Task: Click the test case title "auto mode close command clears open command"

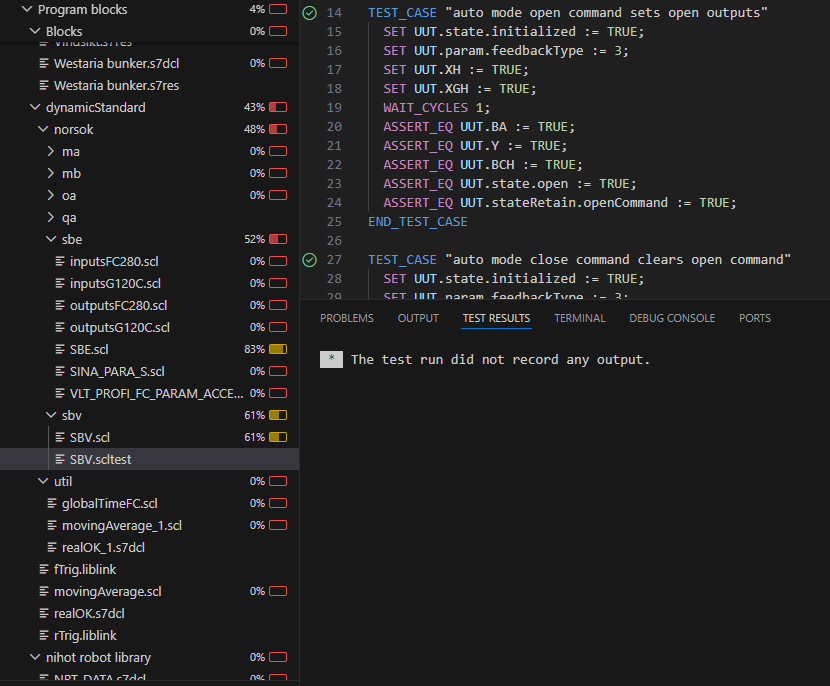Action: pyautogui.click(x=618, y=260)
